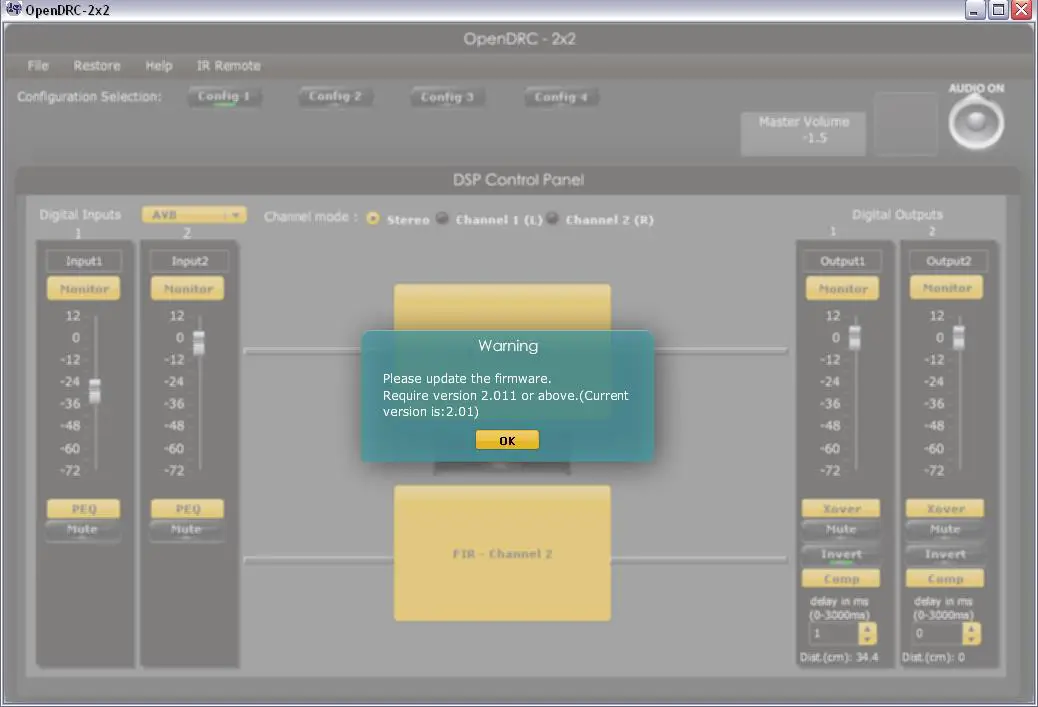Switch to Config 4 preset

[561, 97]
